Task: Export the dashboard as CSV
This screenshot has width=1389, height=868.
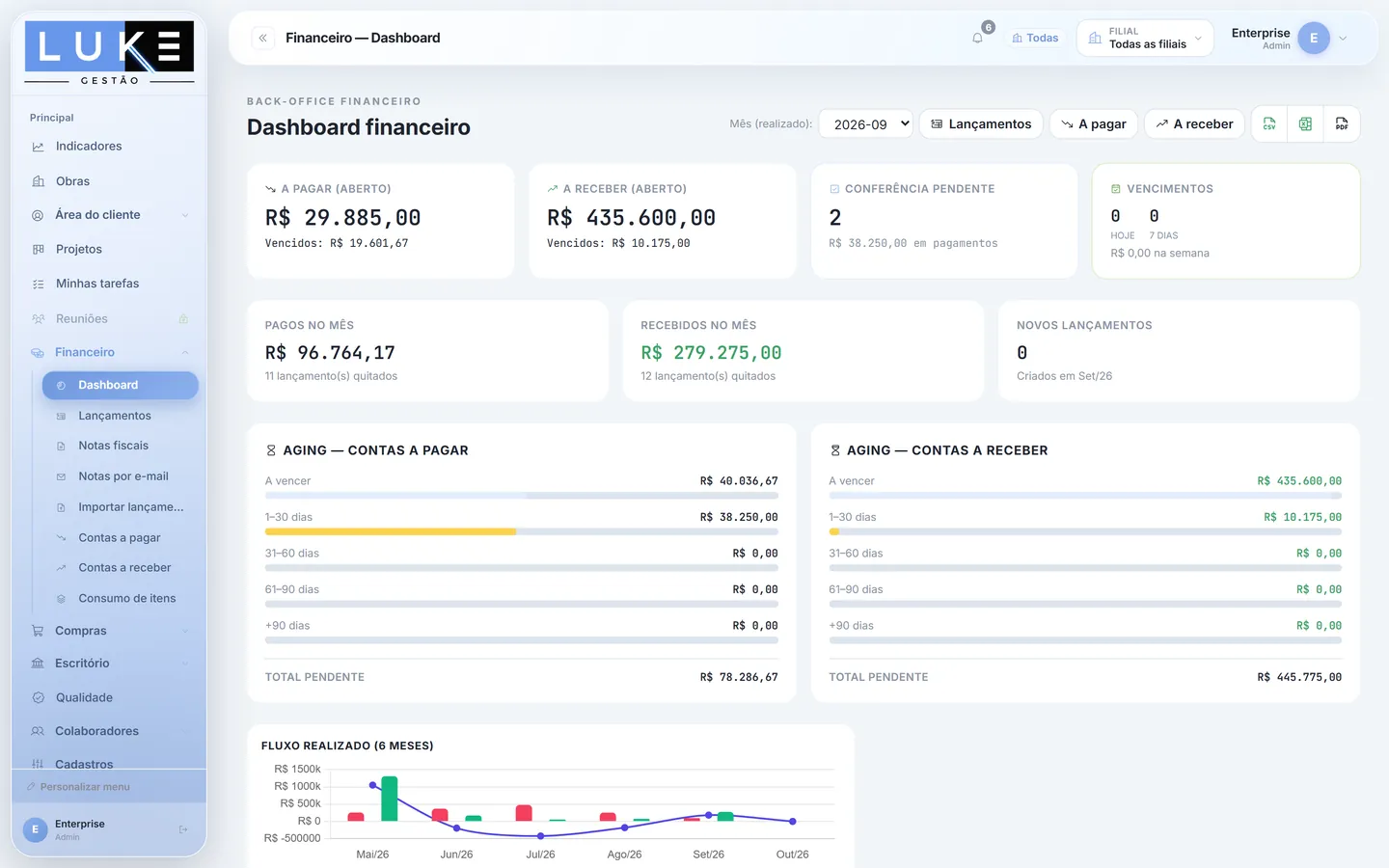Action: point(1269,124)
